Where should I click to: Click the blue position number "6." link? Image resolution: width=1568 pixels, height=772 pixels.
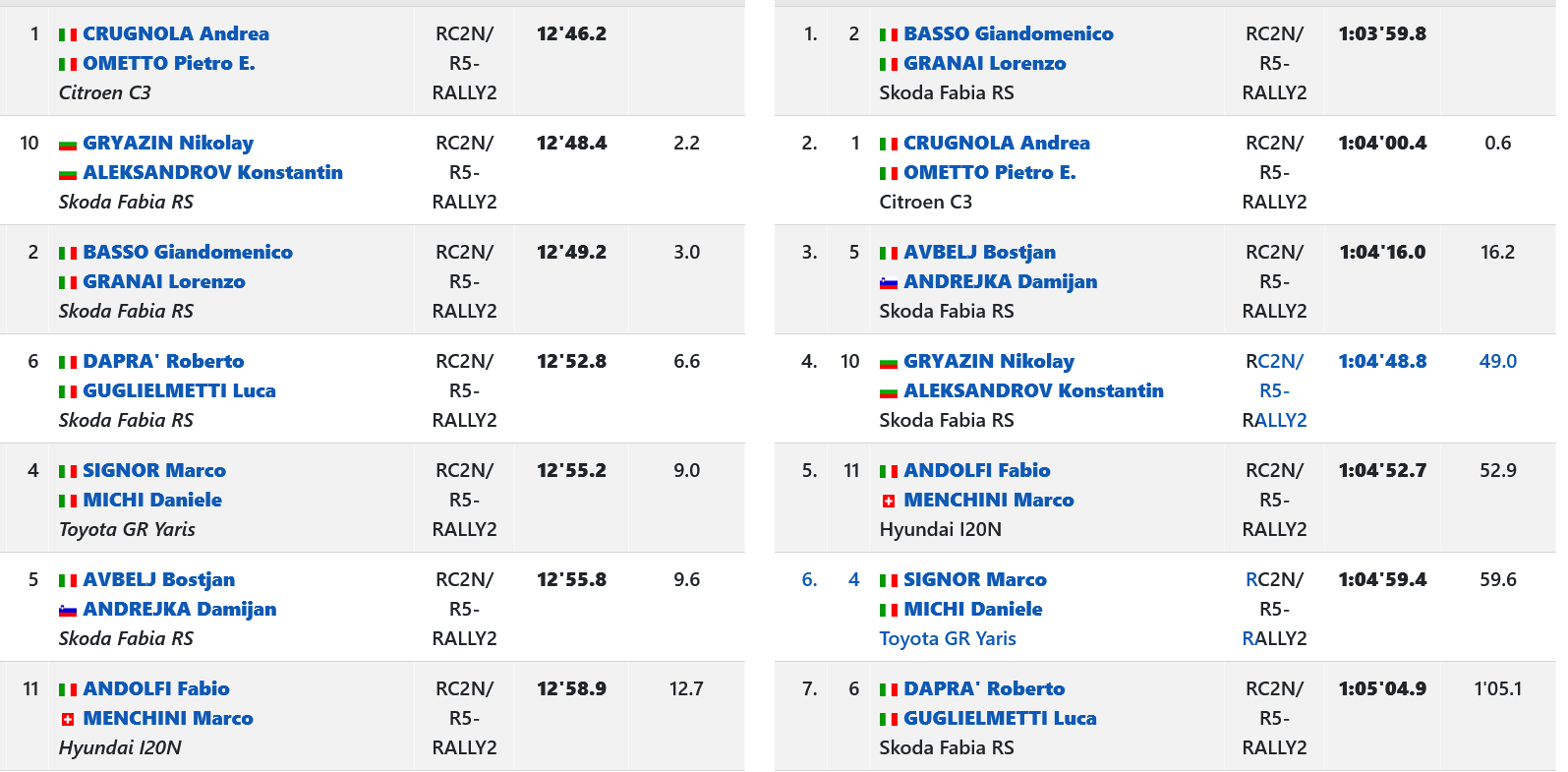point(809,579)
